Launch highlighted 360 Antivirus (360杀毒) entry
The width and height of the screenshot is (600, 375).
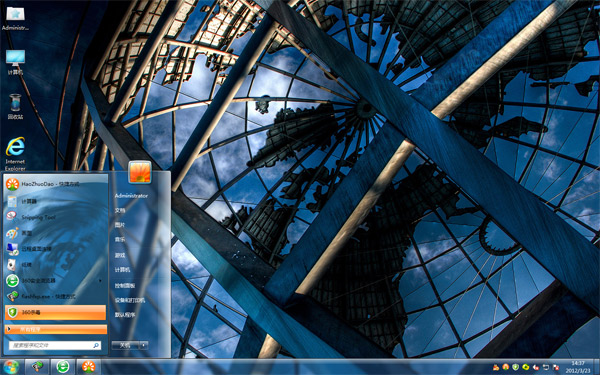pos(56,312)
